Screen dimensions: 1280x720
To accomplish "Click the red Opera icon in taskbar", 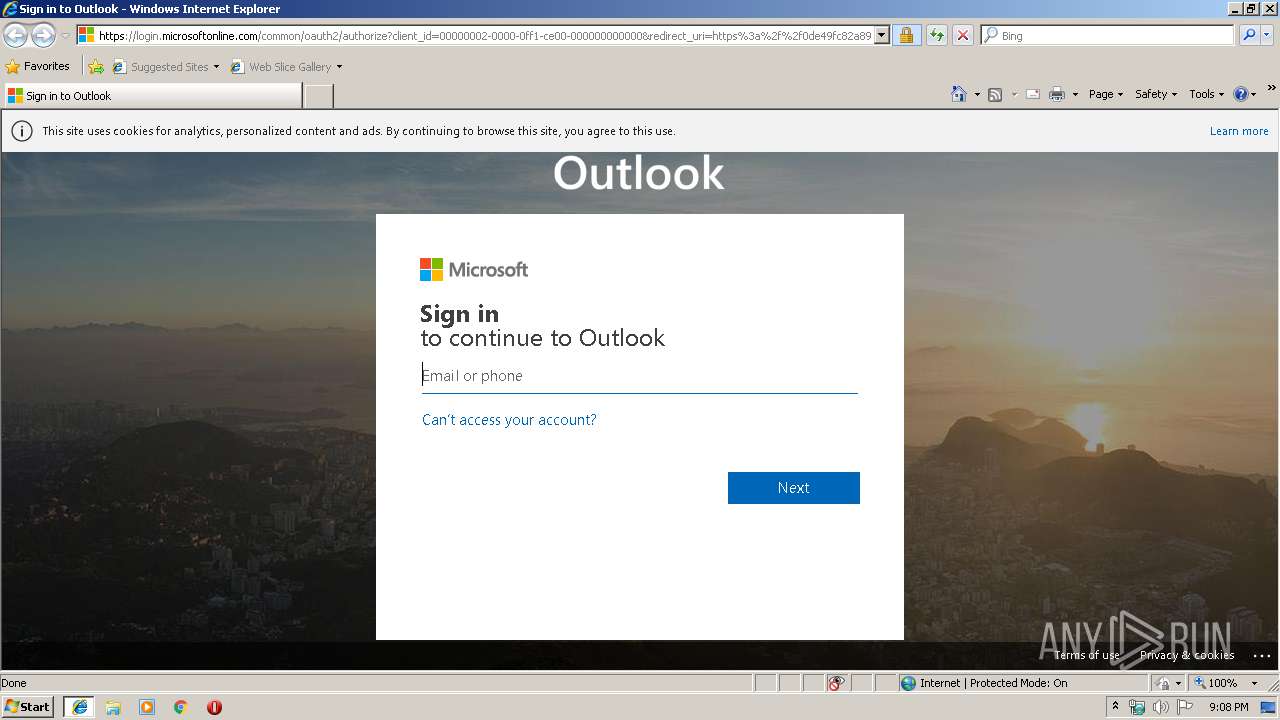I will (214, 707).
